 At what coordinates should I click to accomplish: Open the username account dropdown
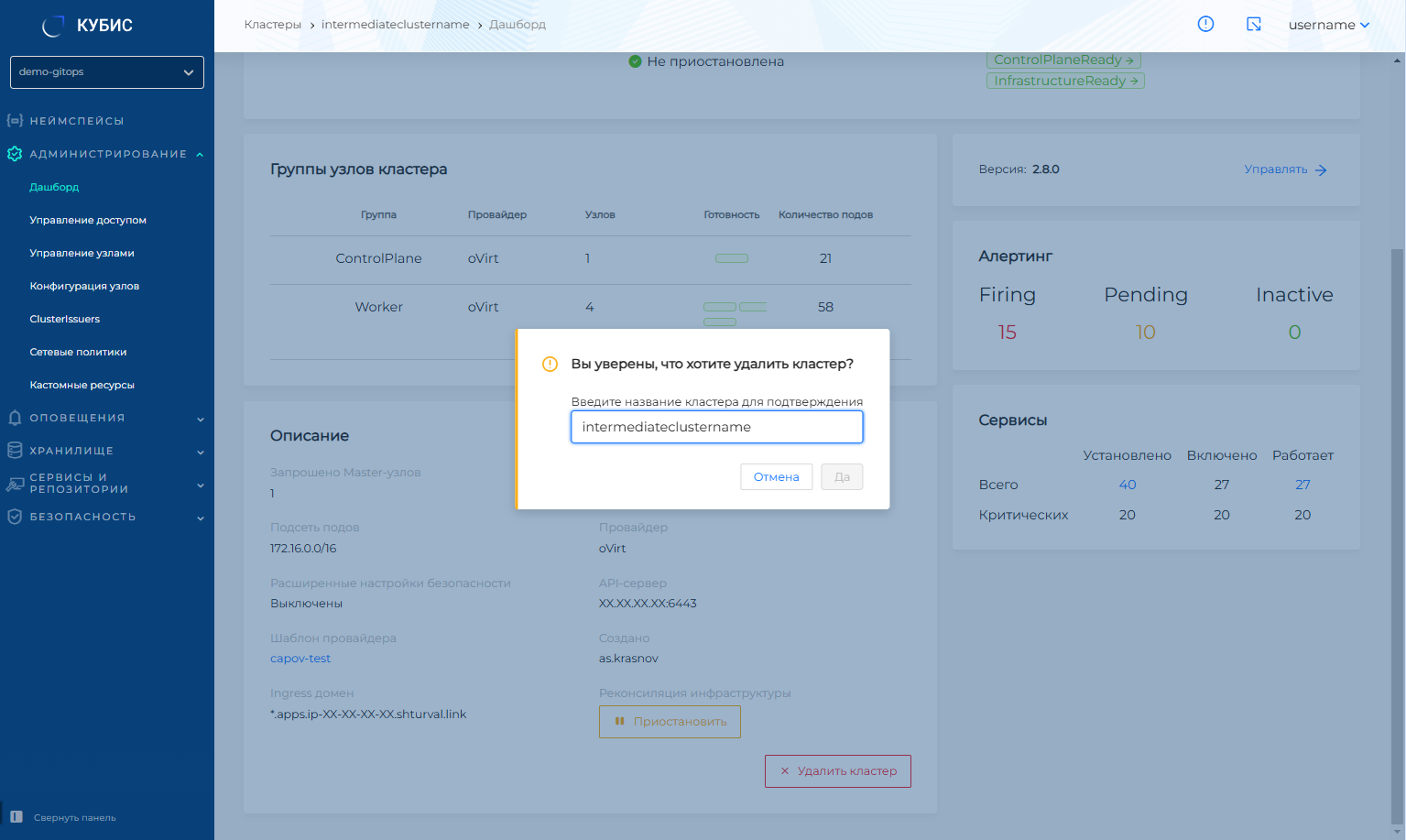coord(1328,25)
